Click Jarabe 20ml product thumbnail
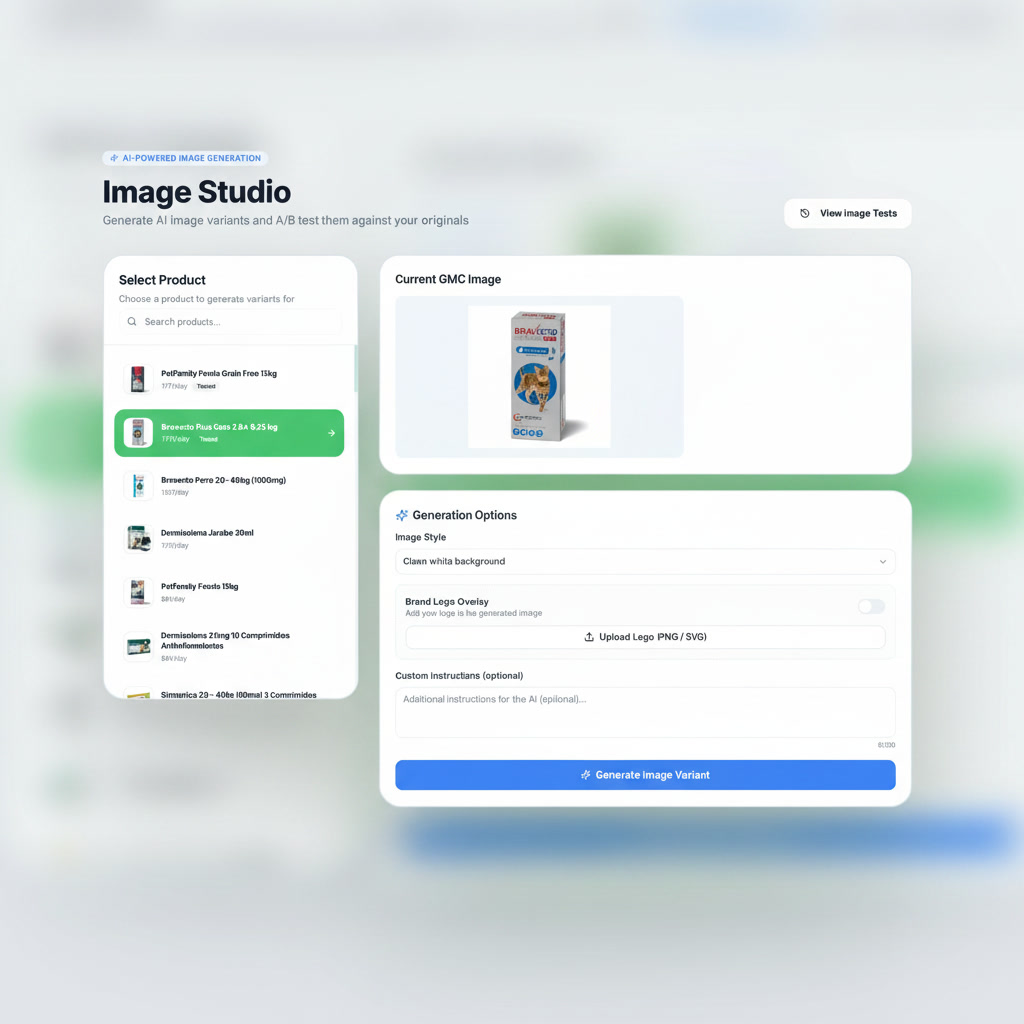Viewport: 1024px width, 1024px height. [x=138, y=539]
